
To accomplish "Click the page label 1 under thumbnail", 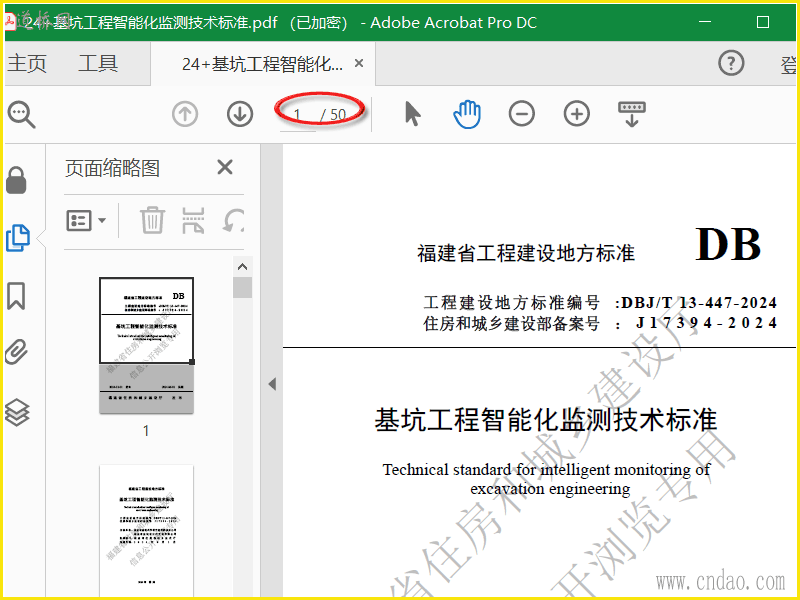I will click(x=146, y=431).
